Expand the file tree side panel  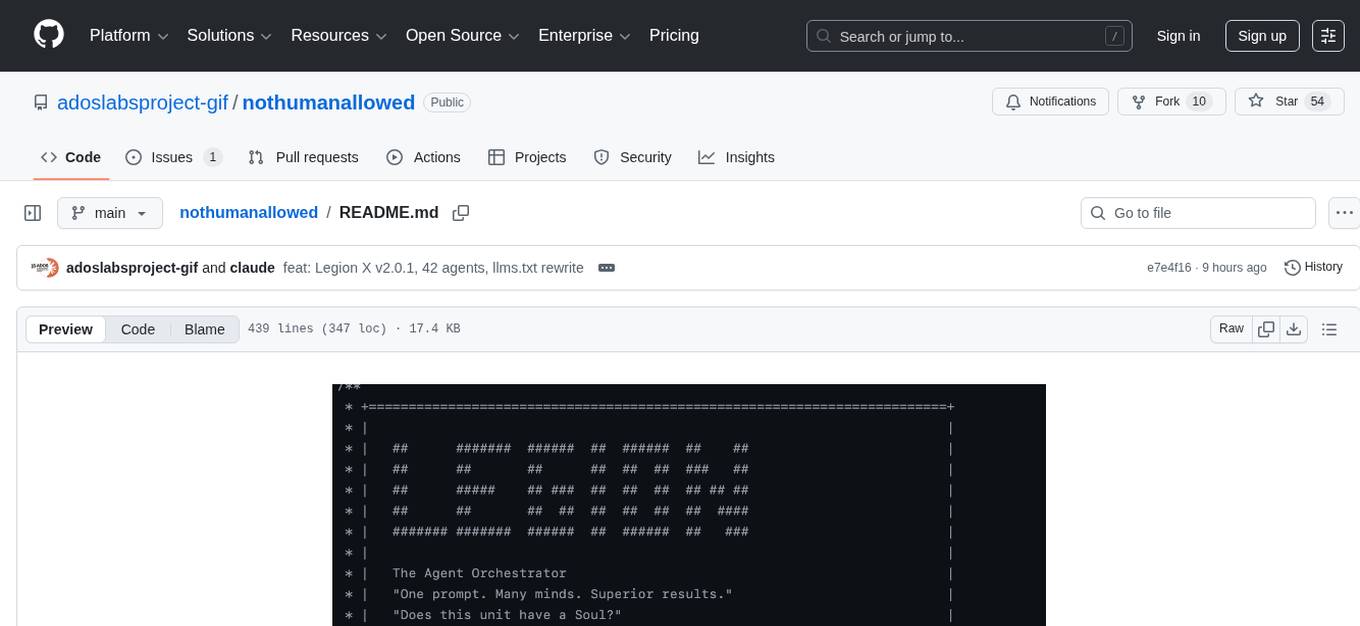tap(33, 213)
